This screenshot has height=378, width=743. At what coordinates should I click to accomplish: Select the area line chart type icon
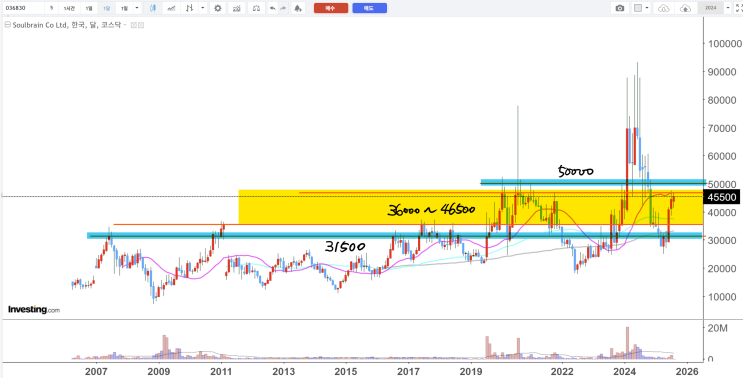coord(172,8)
